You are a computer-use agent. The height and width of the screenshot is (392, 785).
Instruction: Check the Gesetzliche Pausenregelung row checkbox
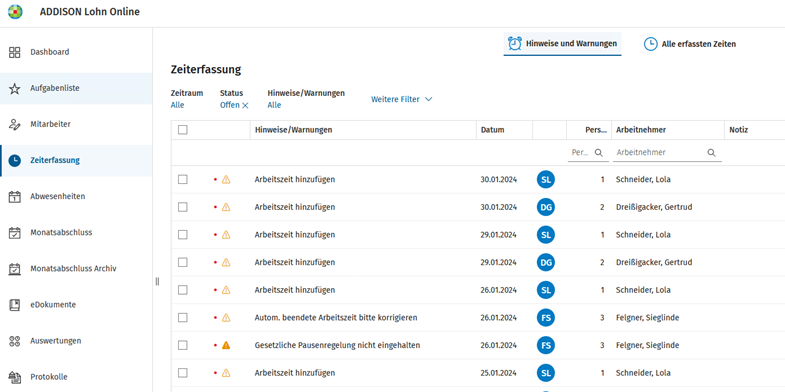183,345
